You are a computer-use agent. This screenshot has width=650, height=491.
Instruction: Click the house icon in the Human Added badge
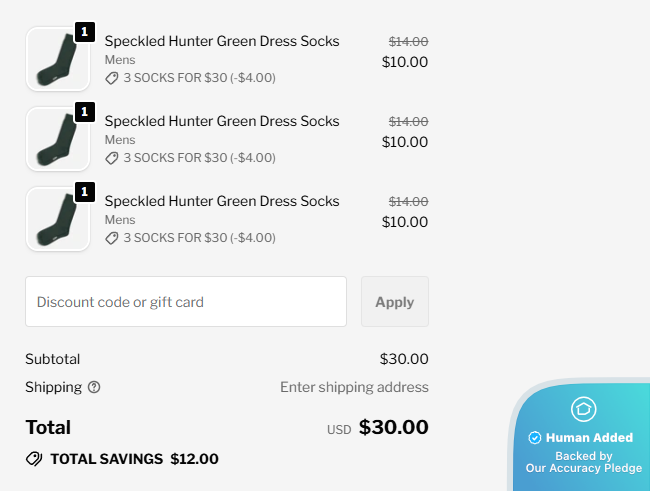[583, 409]
